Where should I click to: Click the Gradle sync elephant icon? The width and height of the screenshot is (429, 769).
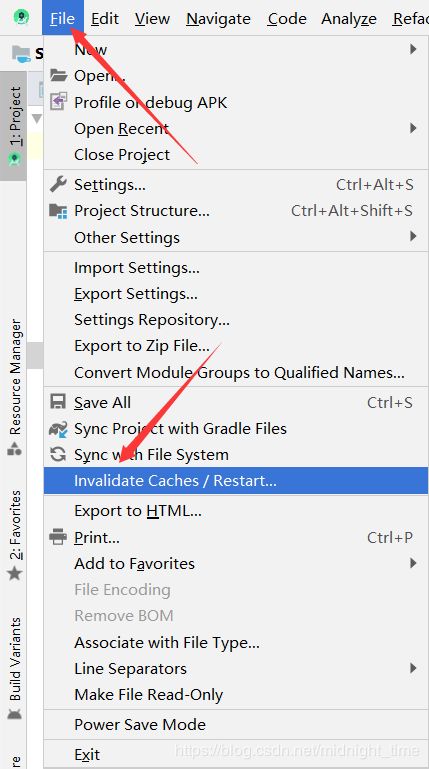(58, 429)
